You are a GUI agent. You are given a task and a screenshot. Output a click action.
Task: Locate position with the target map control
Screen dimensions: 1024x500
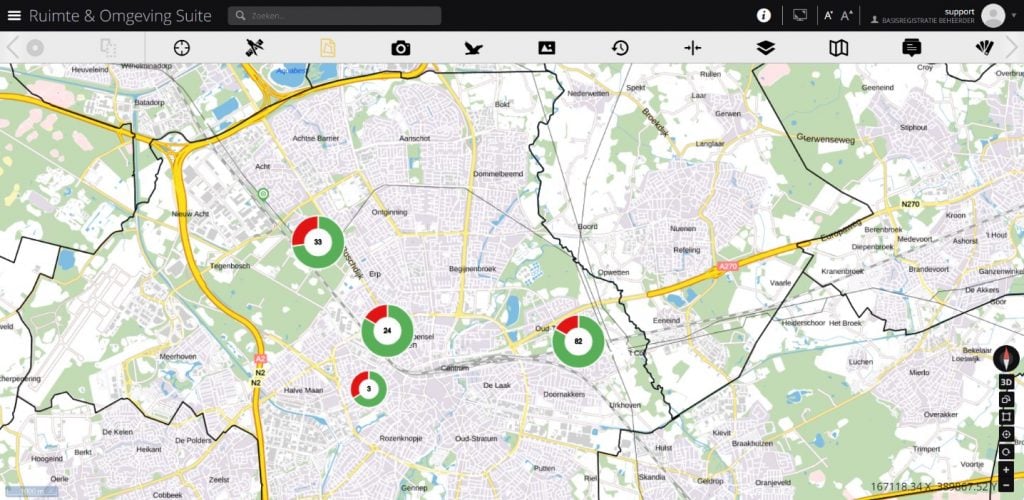tap(1006, 434)
